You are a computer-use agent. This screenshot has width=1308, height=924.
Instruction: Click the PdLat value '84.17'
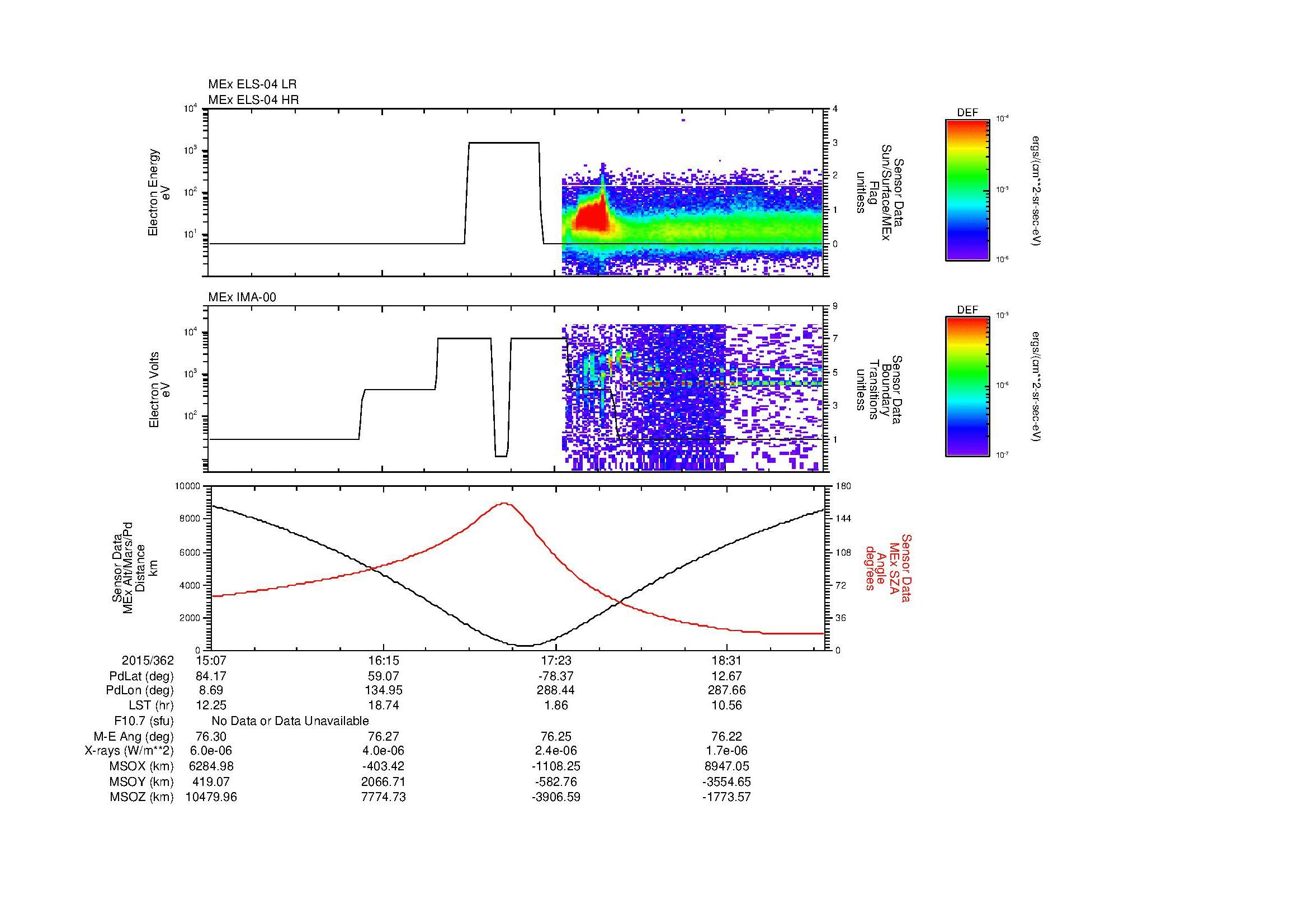pos(211,676)
